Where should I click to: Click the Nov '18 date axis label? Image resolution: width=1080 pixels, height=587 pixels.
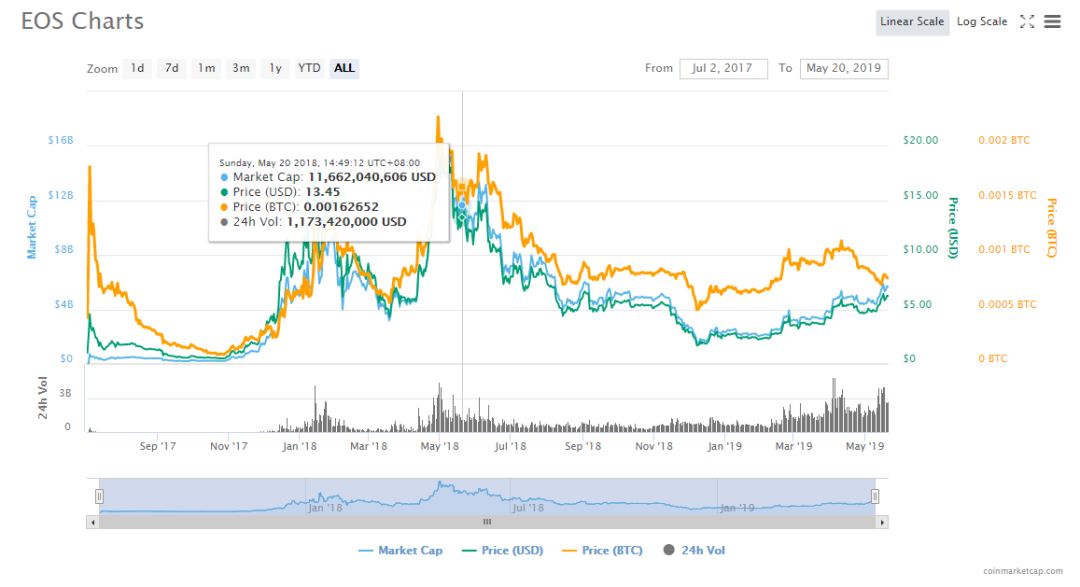(x=654, y=446)
